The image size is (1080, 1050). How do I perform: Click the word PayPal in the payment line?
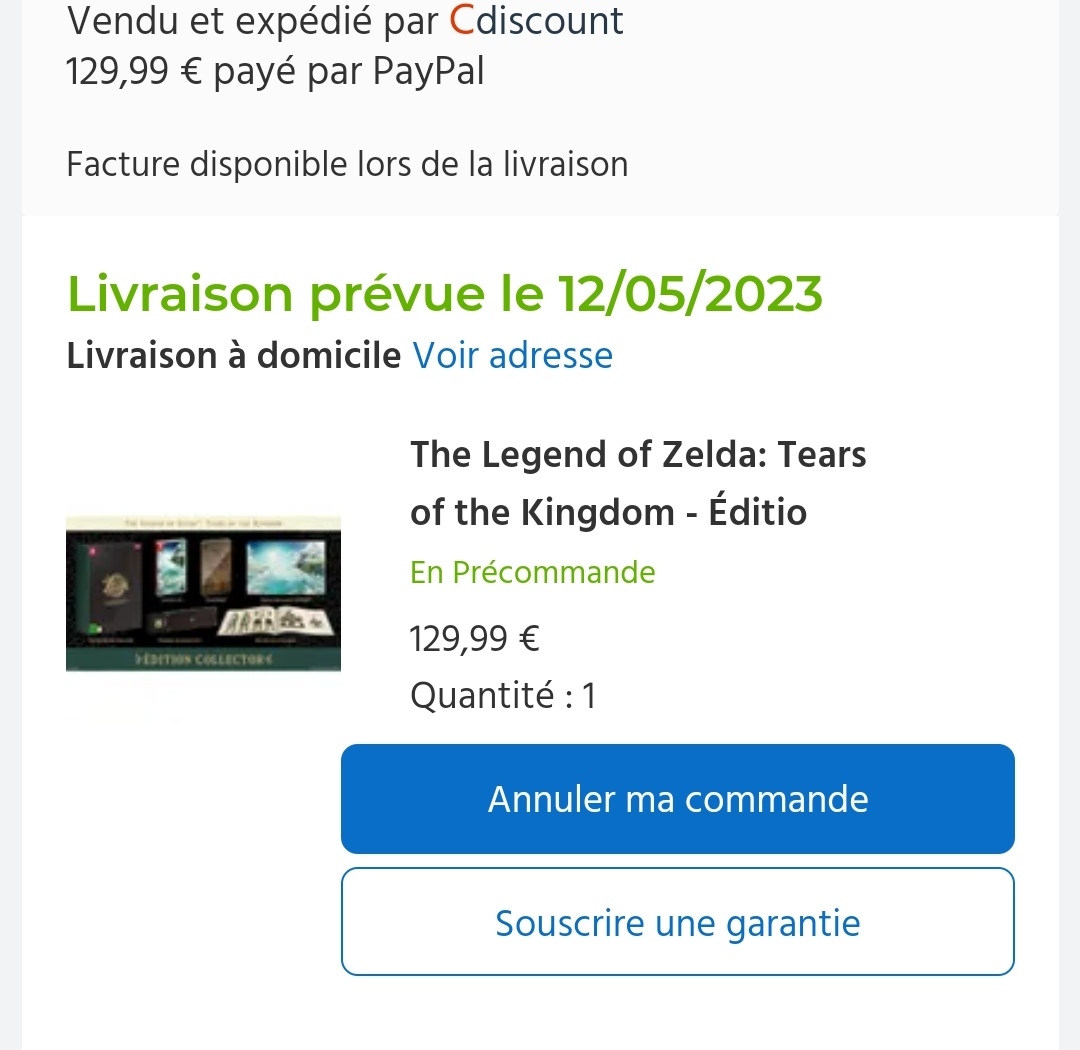(428, 71)
